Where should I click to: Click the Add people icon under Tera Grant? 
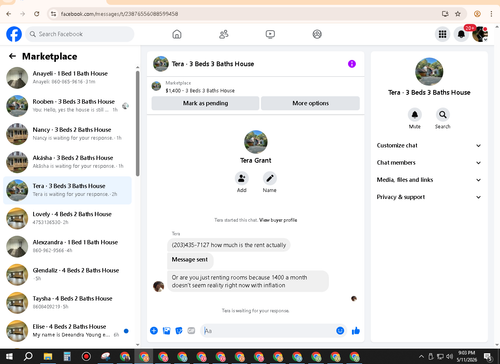(x=242, y=178)
